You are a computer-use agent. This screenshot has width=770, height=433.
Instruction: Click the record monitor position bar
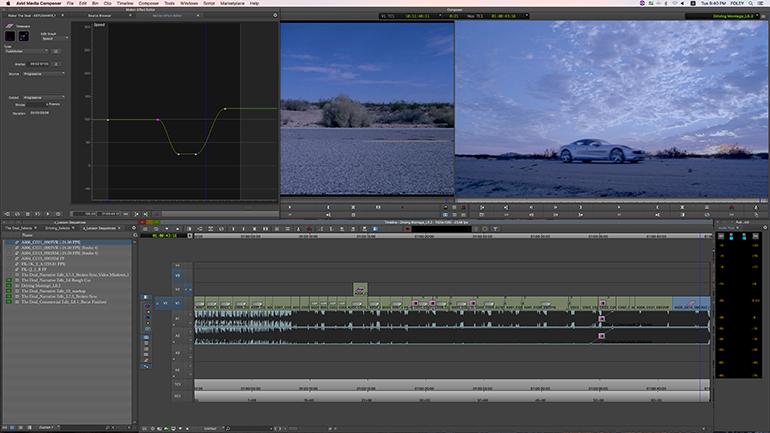coord(611,200)
